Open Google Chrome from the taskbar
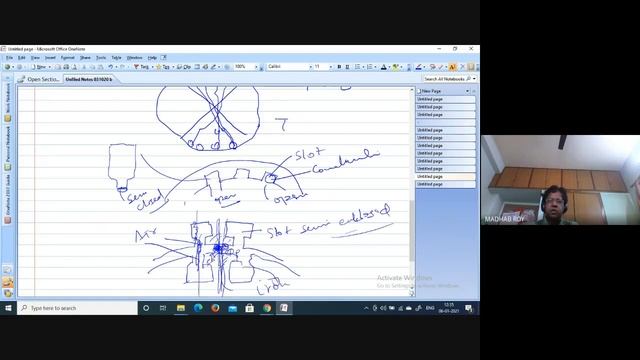 point(267,308)
